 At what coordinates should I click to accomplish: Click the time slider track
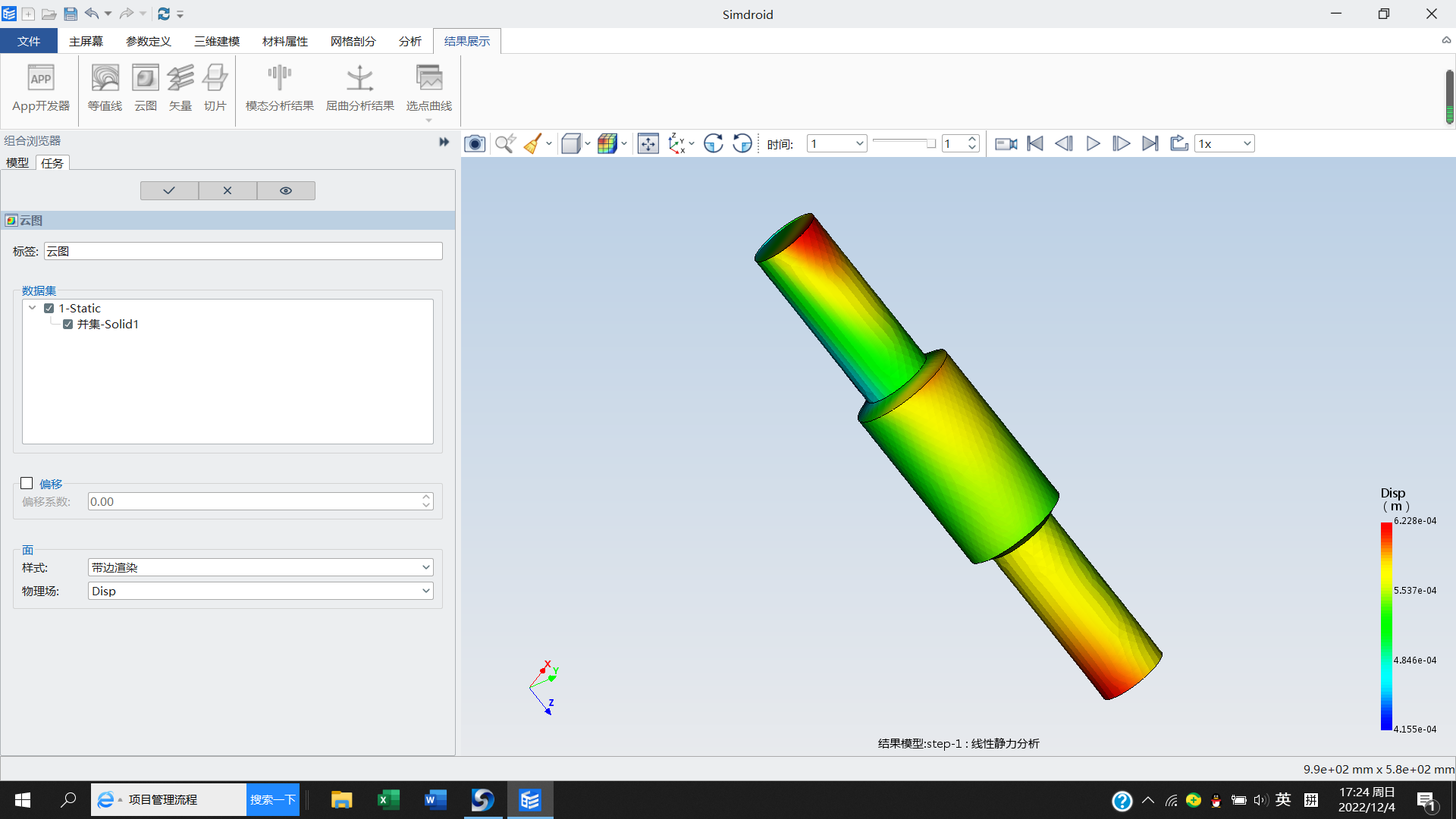pos(904,142)
